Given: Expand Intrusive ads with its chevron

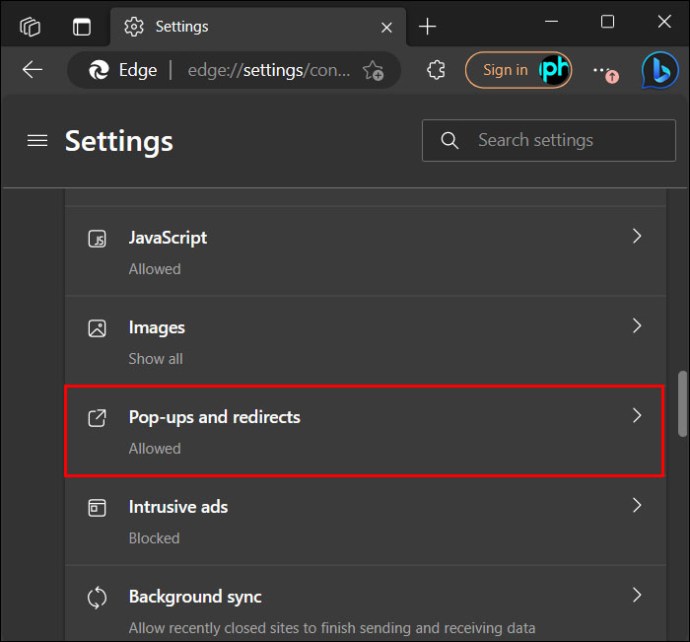Looking at the screenshot, I should coord(637,505).
